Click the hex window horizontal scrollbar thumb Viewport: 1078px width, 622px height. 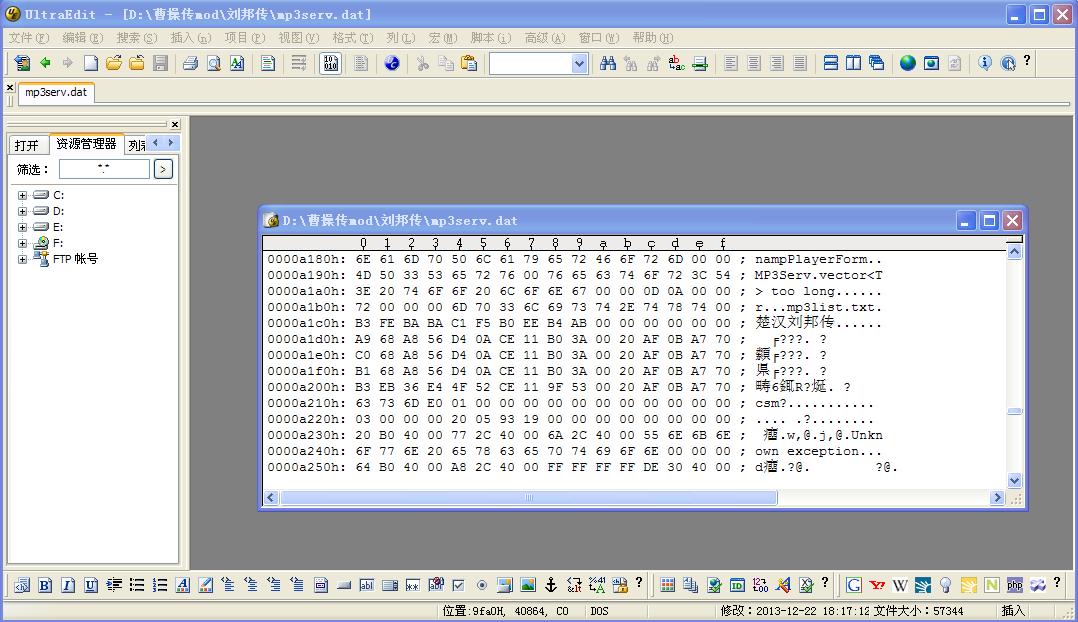click(x=530, y=497)
